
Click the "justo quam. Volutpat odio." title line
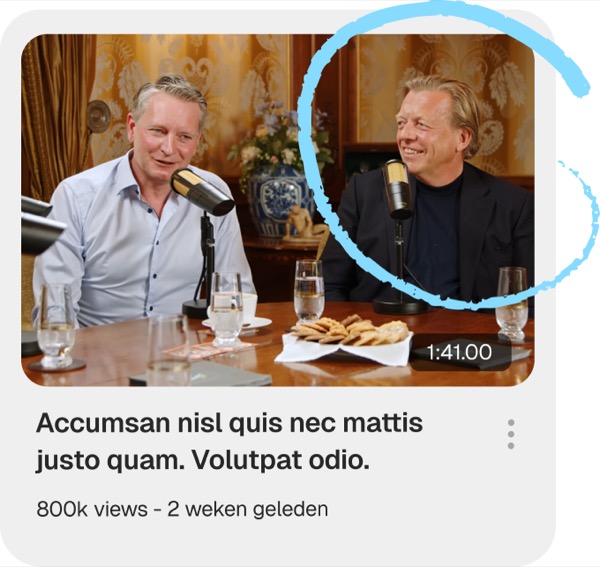tap(203, 461)
